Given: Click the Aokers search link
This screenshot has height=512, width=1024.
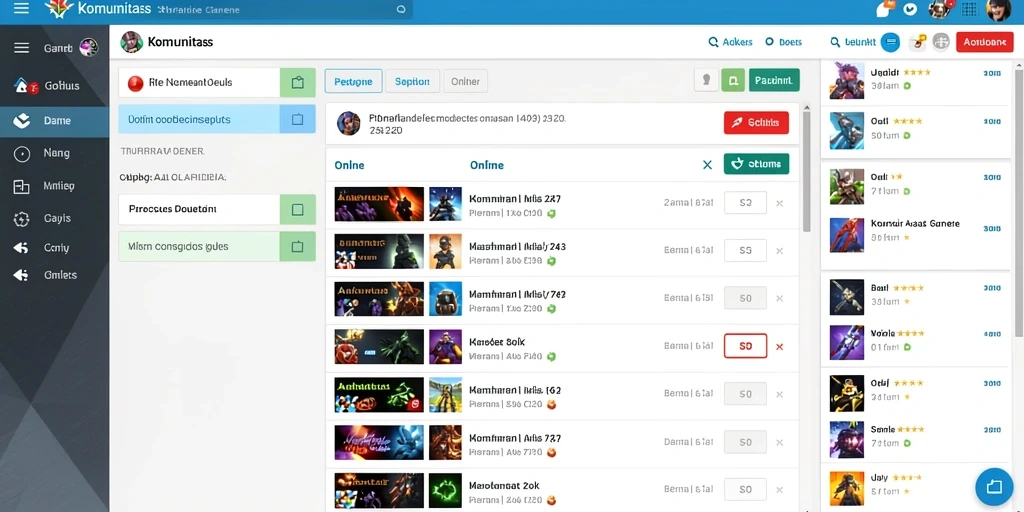Looking at the screenshot, I should coord(731,42).
